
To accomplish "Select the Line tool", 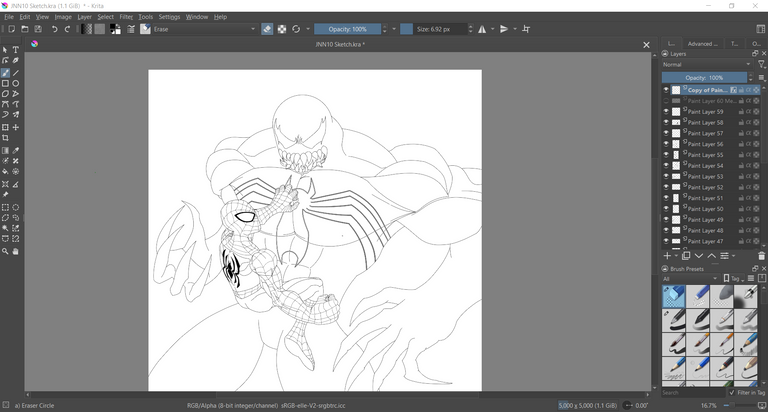I will click(16, 73).
